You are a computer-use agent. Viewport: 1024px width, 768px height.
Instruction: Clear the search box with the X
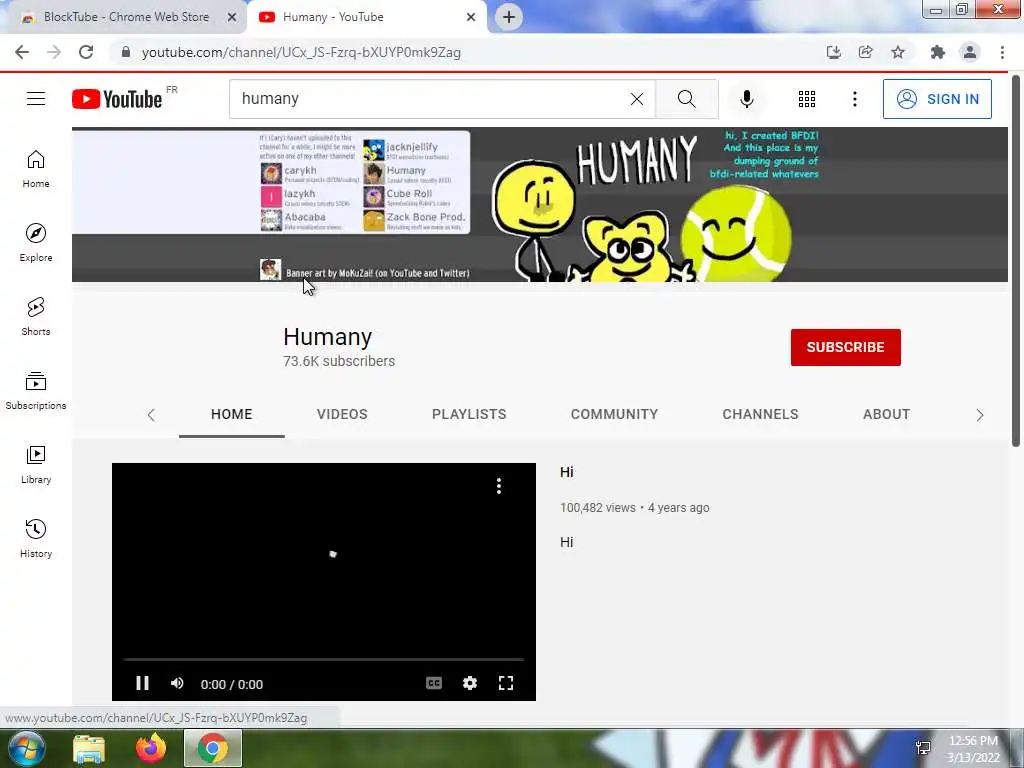pyautogui.click(x=637, y=99)
